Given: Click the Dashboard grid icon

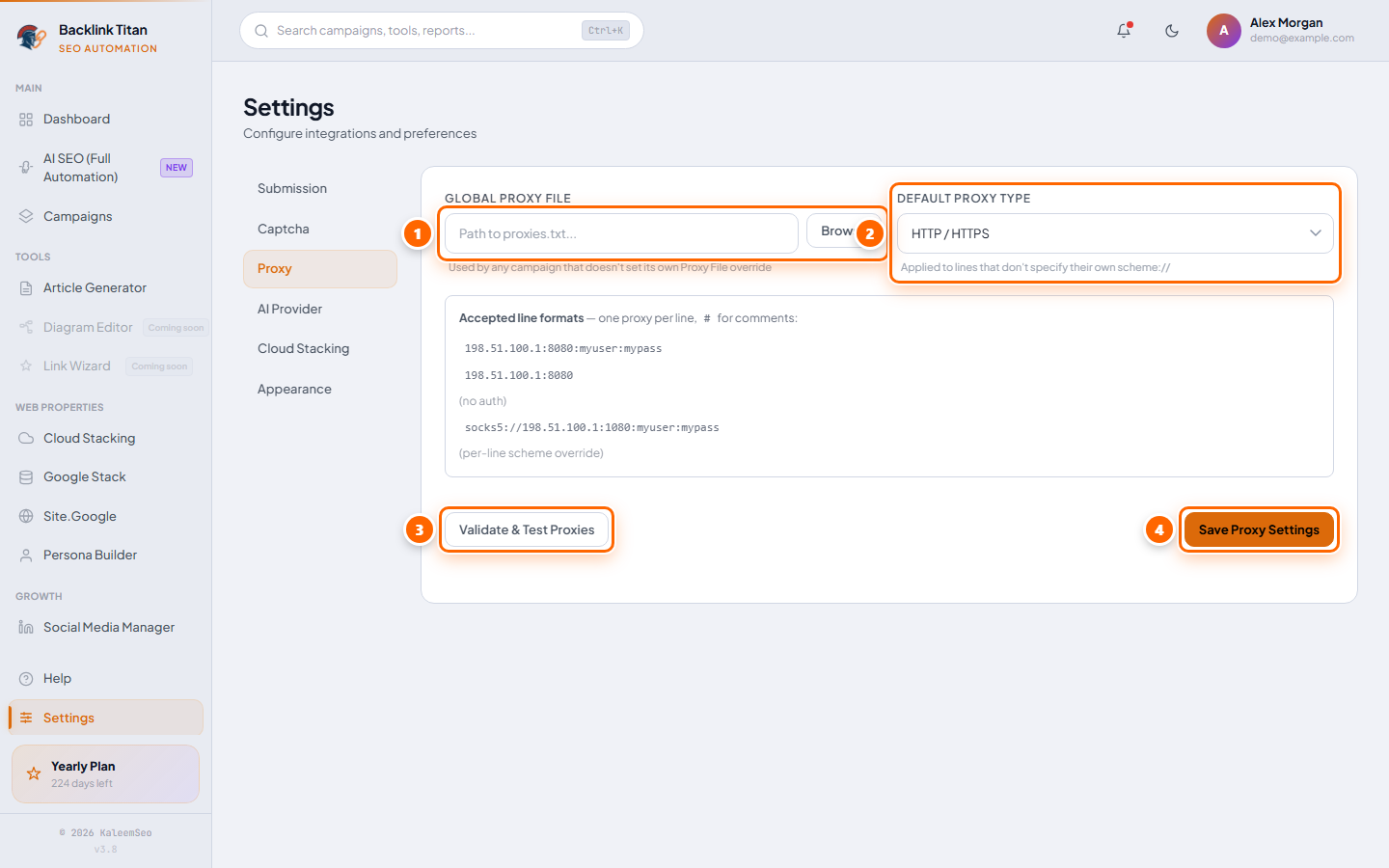Looking at the screenshot, I should coord(26,120).
